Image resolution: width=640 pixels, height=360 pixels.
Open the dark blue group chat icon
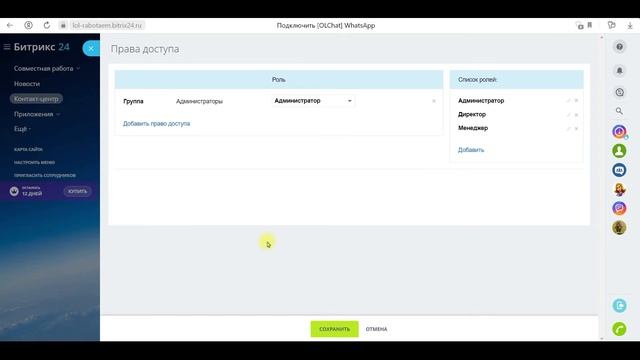(620, 170)
